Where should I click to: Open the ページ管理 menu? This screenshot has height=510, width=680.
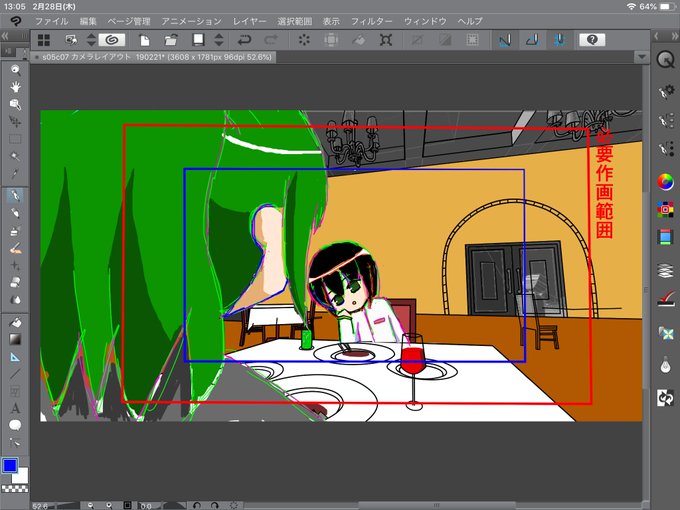click(129, 21)
